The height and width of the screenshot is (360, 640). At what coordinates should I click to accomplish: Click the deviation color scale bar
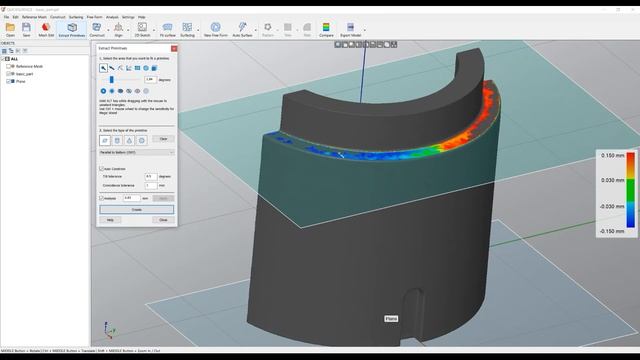tap(631, 190)
